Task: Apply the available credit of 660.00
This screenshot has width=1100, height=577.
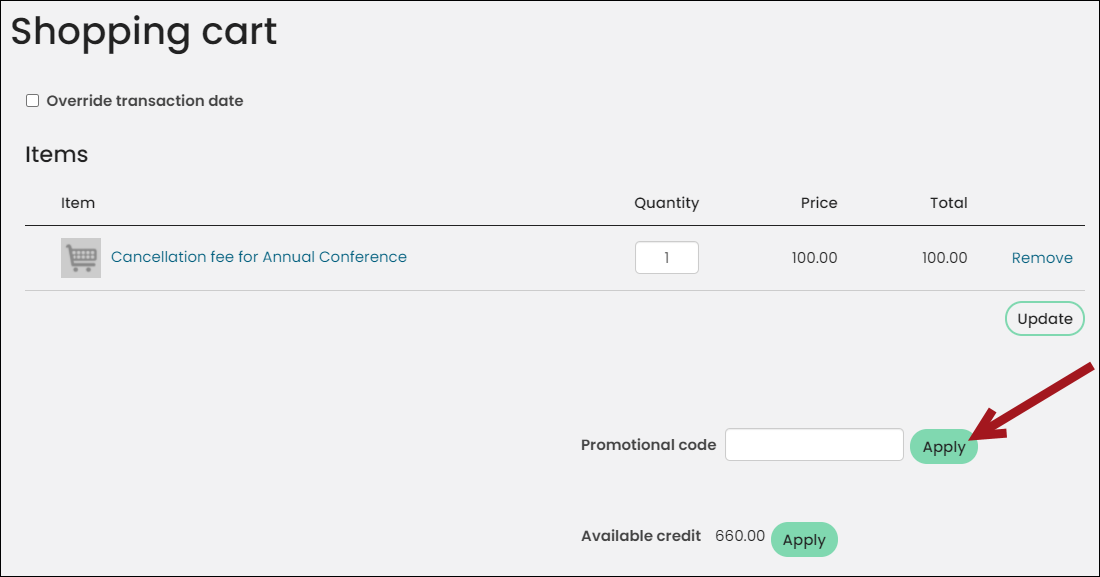Action: point(804,540)
